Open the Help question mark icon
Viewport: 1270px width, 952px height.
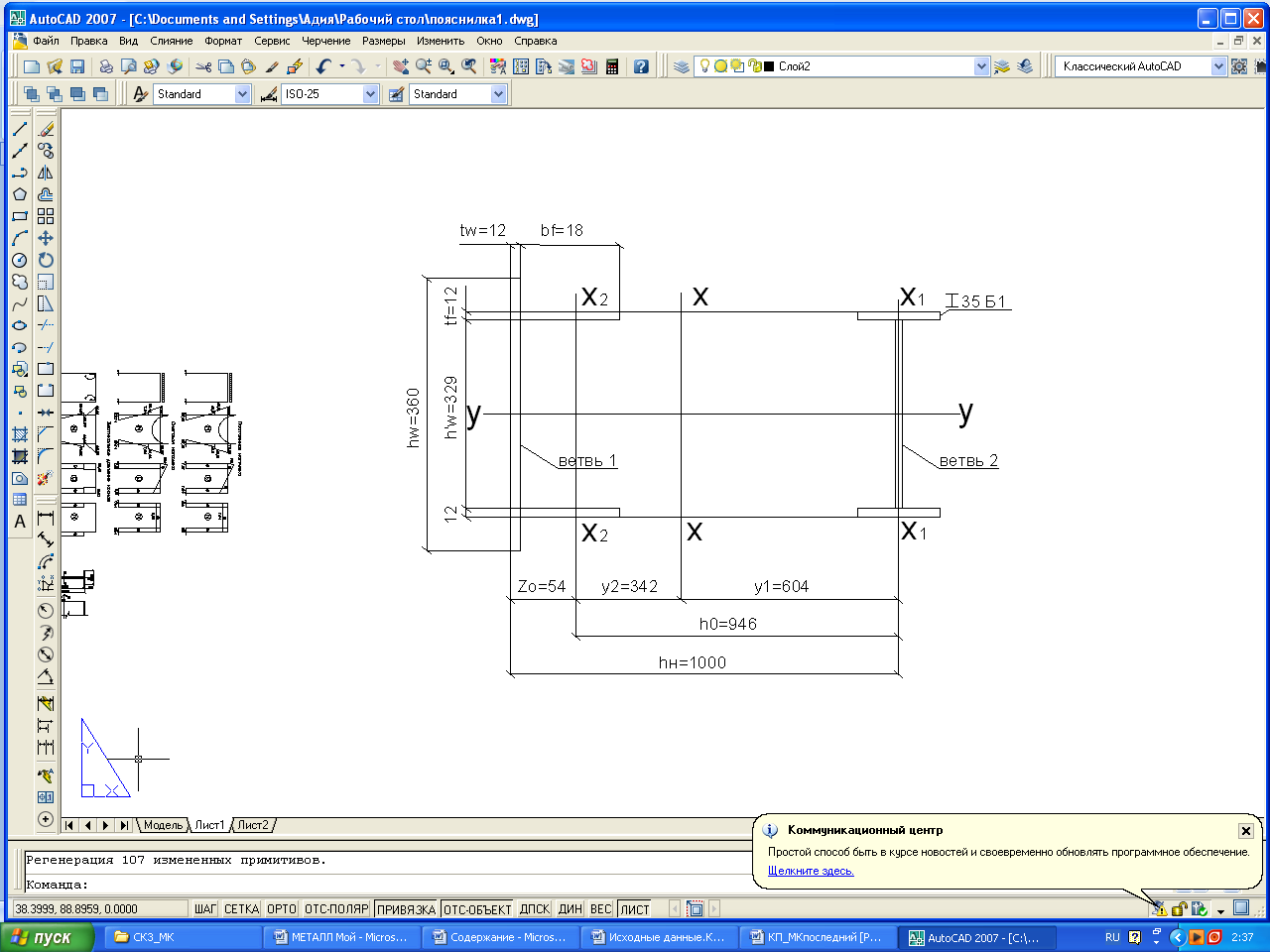click(641, 66)
